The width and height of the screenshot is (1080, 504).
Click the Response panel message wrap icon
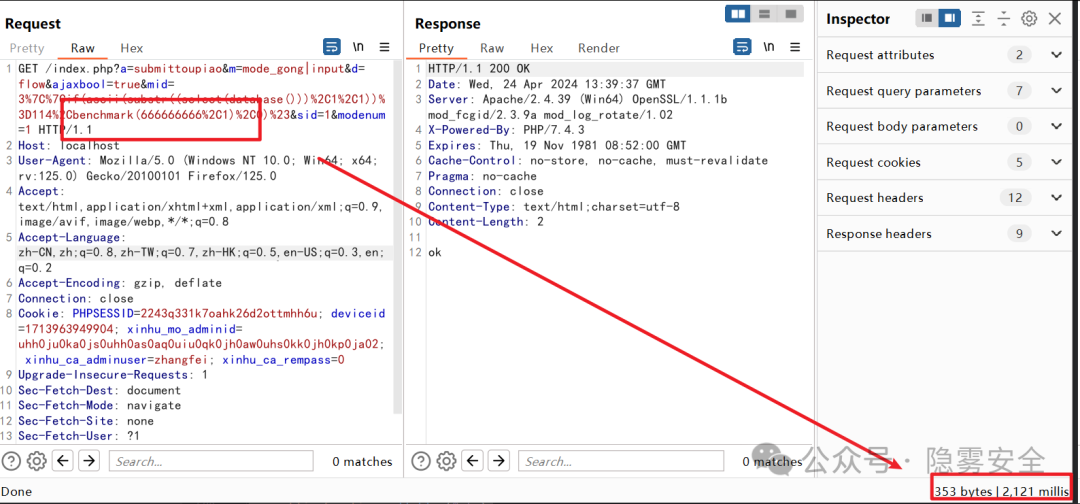(742, 47)
